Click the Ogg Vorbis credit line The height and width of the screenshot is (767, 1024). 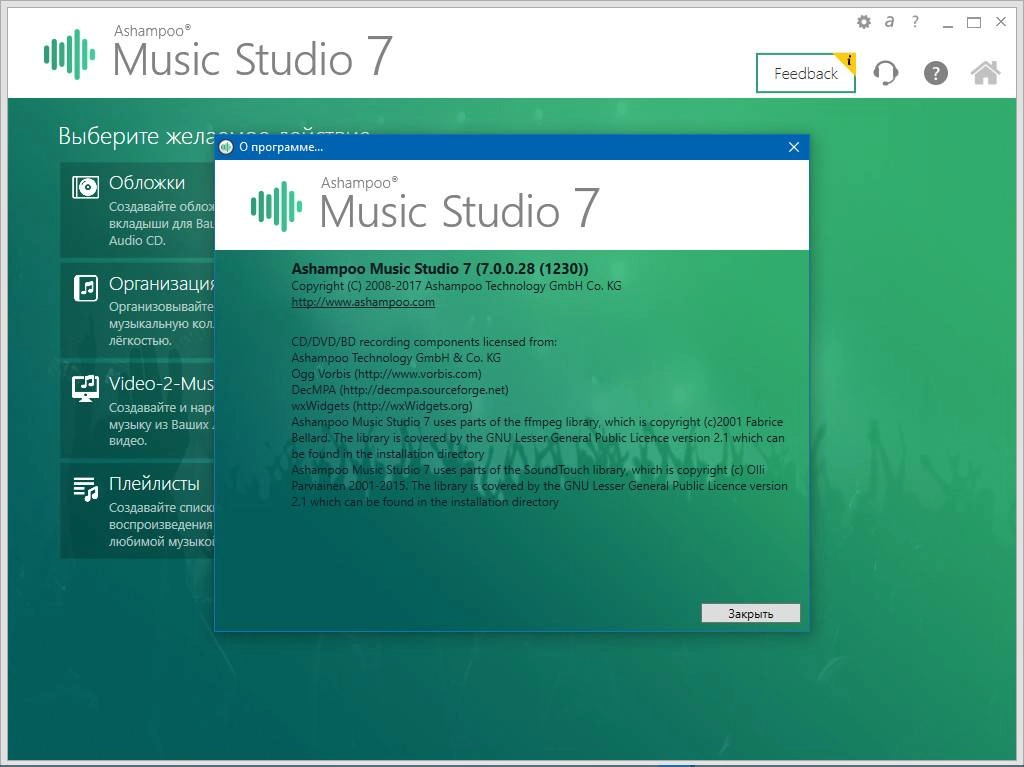tap(387, 374)
